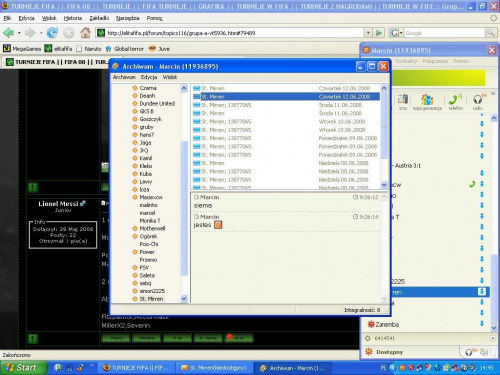Open radio from the Gadu-Gadu toolbar
The width and height of the screenshot is (500, 375).
pos(477,102)
